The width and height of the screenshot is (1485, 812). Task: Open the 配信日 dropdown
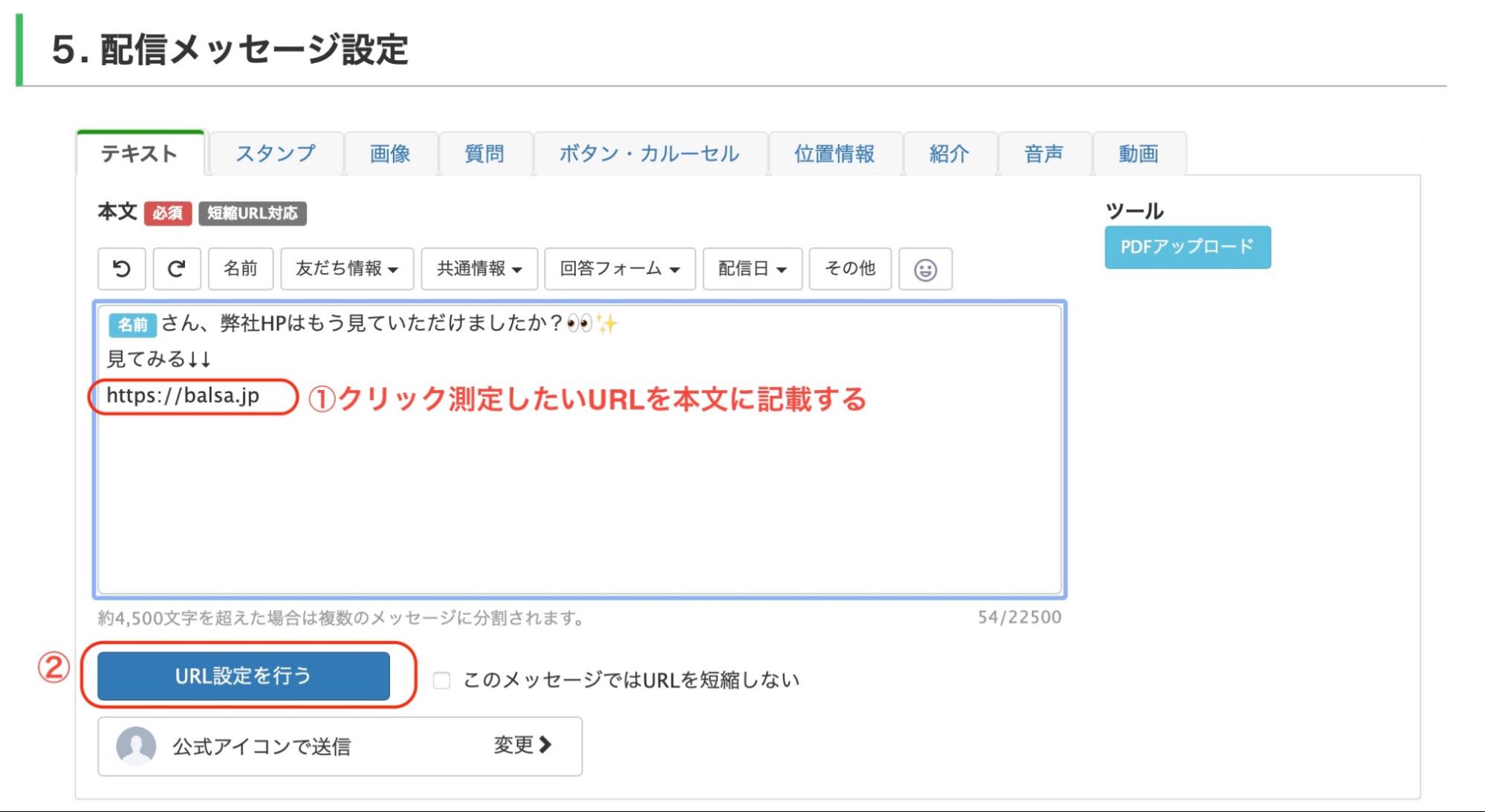tap(751, 269)
